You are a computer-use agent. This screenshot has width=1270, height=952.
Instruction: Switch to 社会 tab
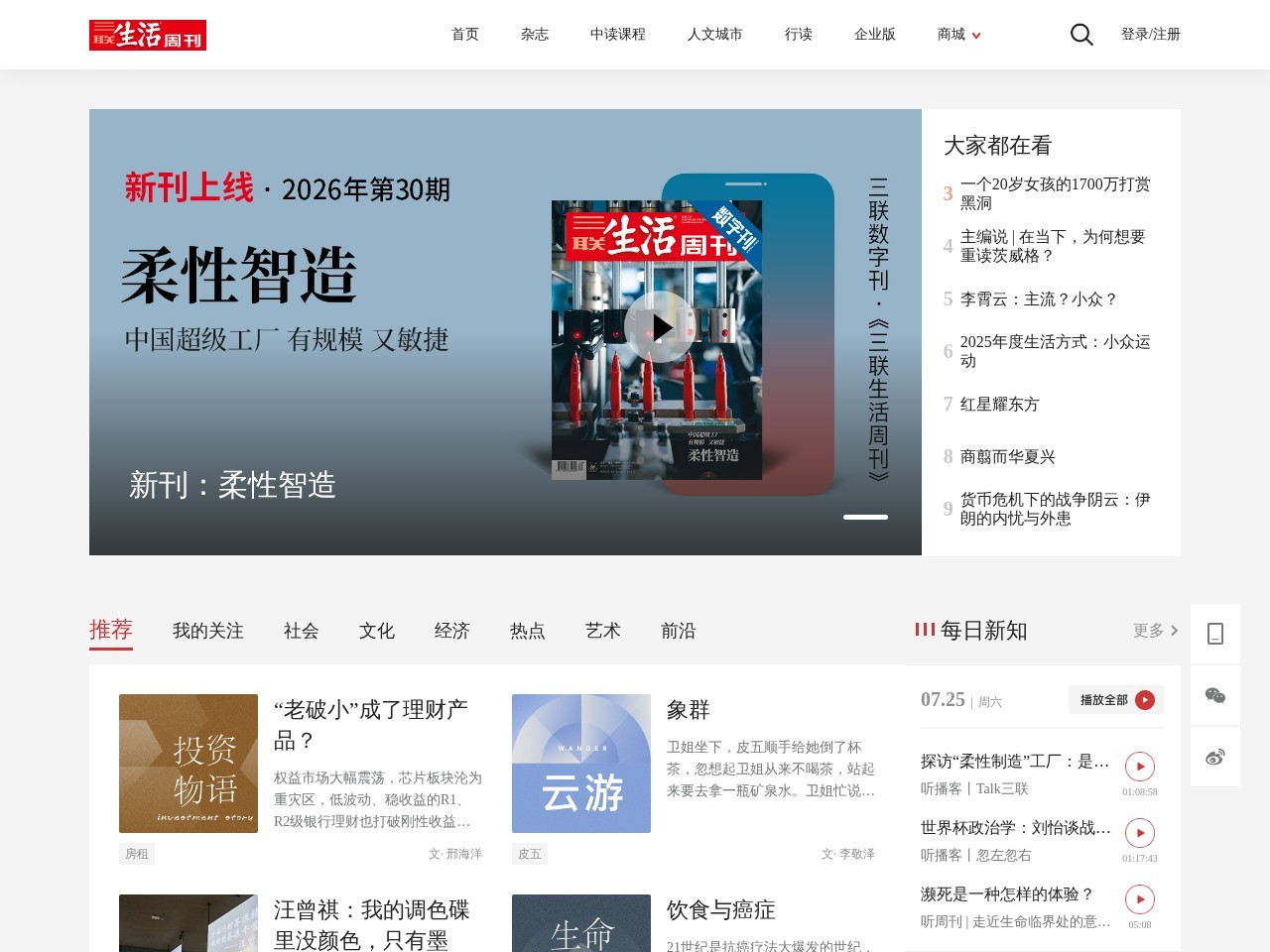(x=302, y=631)
